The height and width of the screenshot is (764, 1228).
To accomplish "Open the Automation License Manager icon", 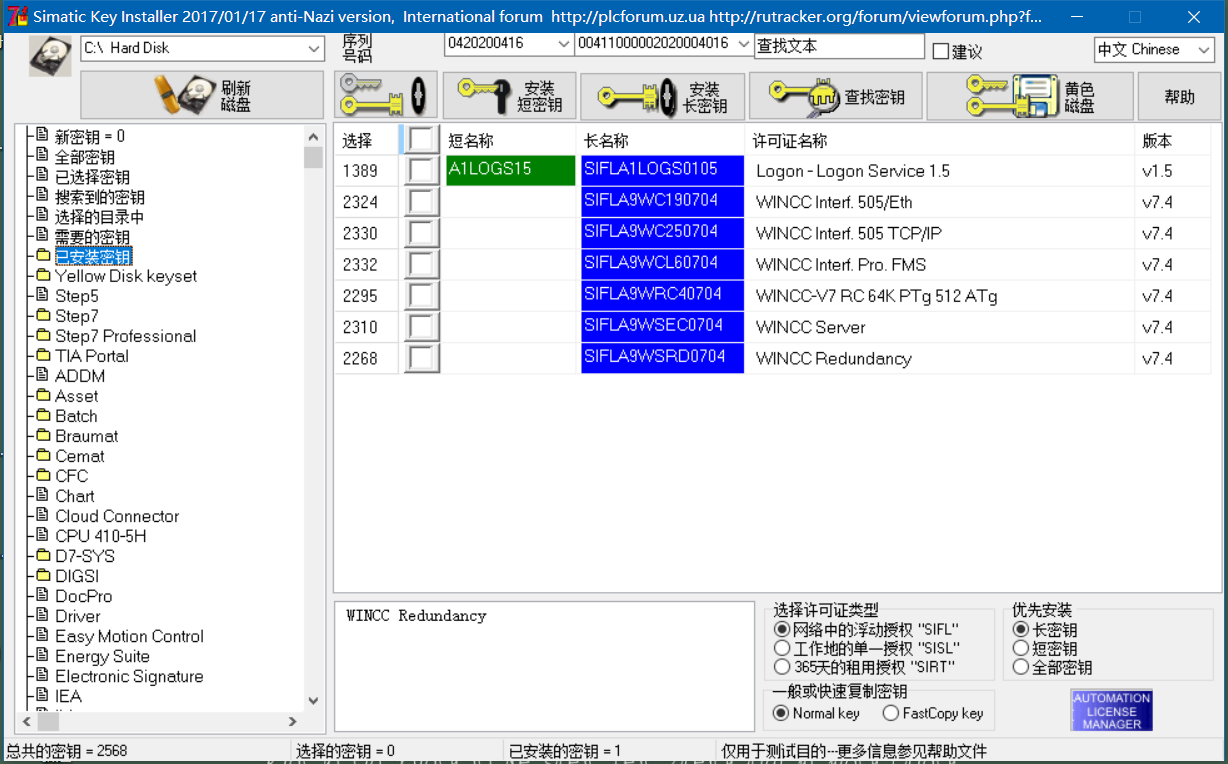I will click(x=1110, y=710).
